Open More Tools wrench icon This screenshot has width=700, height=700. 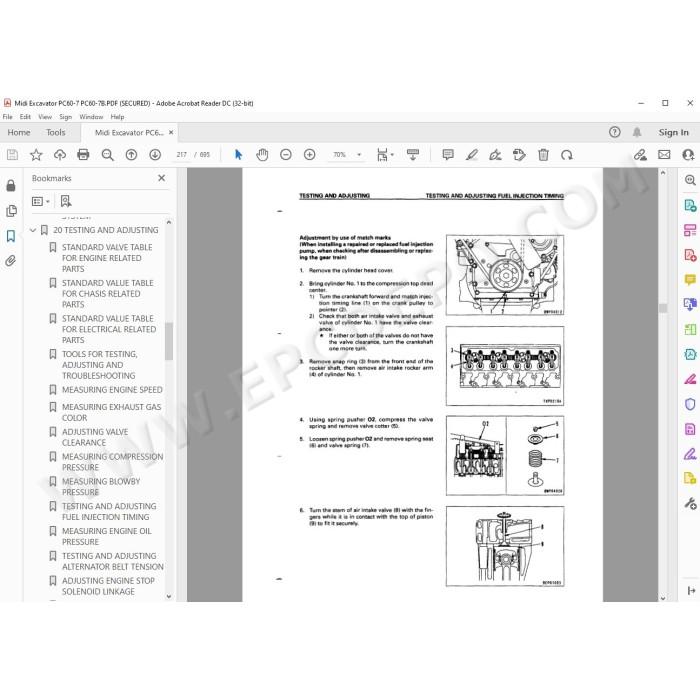tap(690, 504)
